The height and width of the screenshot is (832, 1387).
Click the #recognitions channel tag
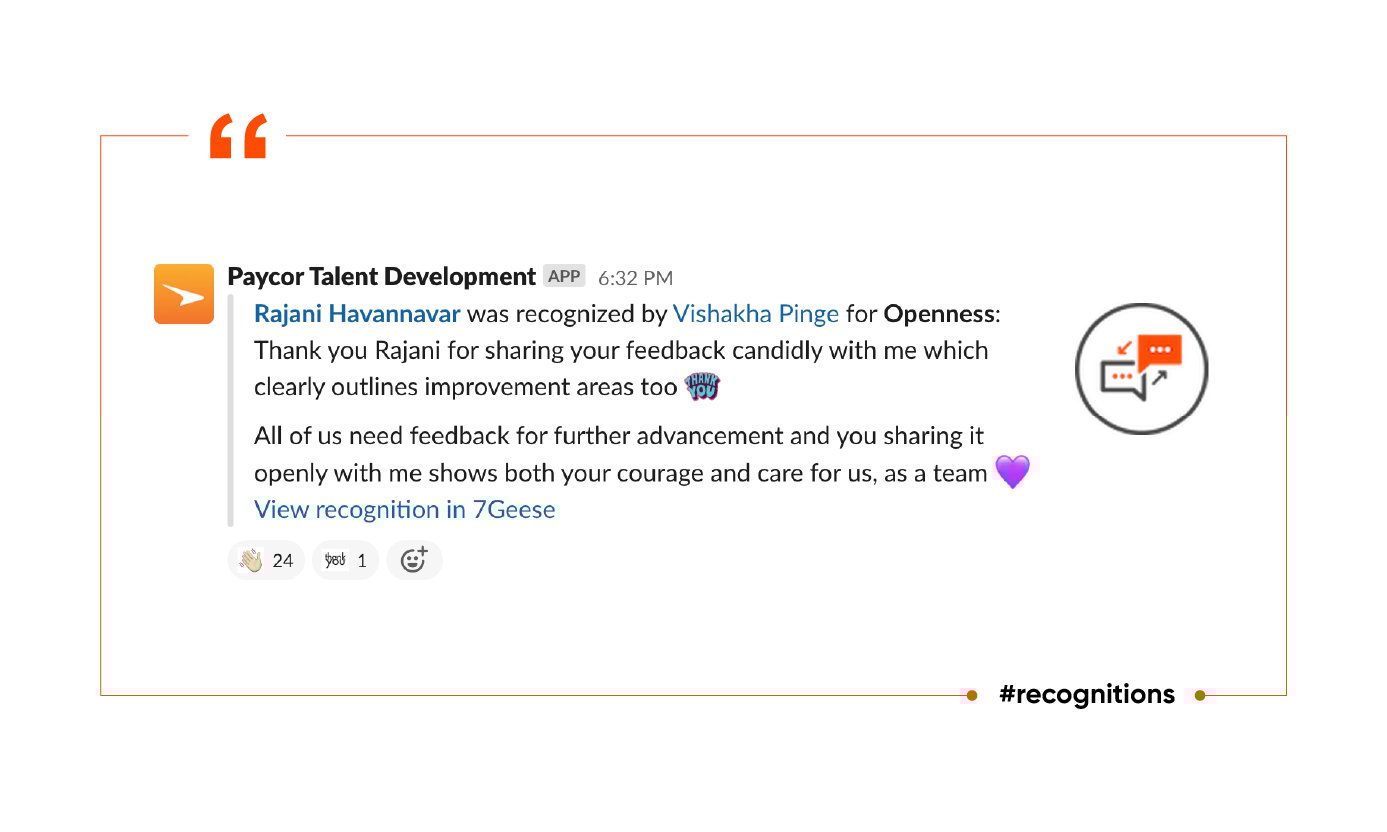(x=1086, y=695)
